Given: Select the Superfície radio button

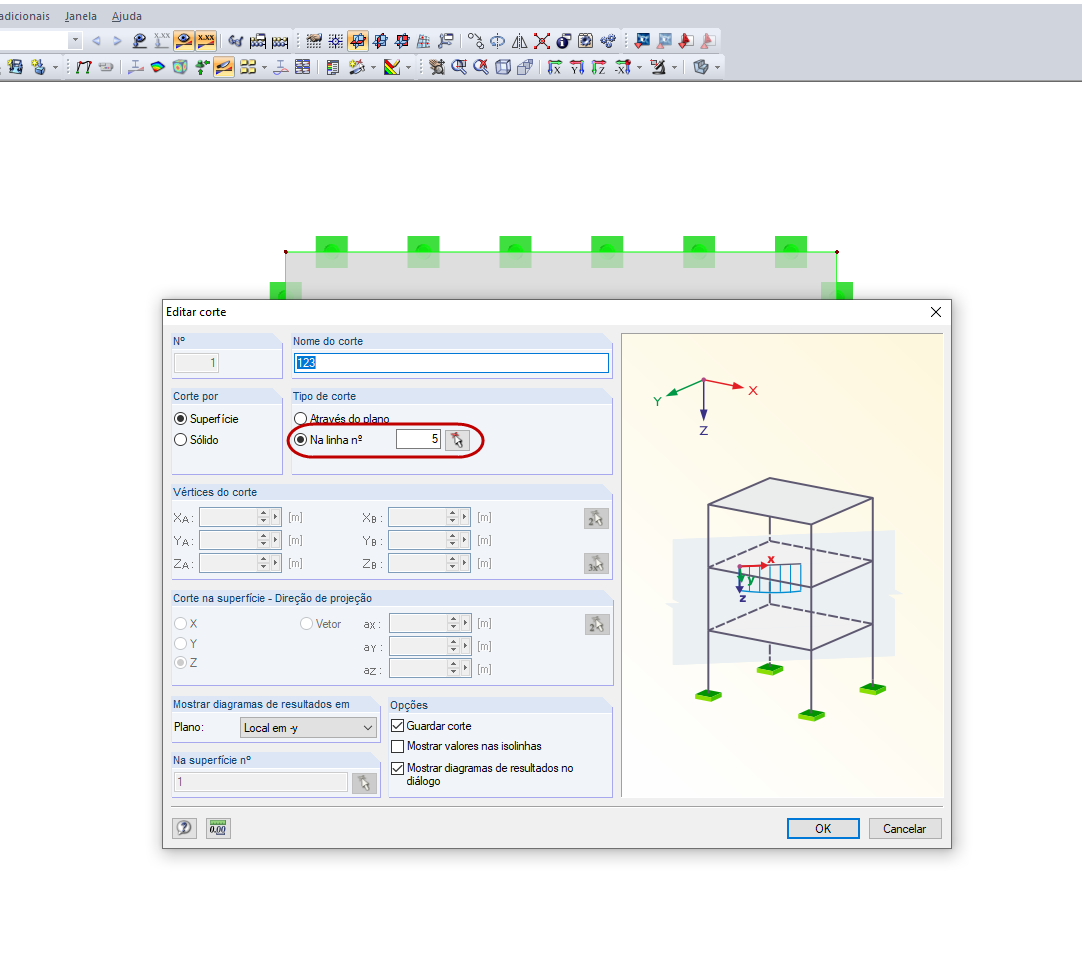Looking at the screenshot, I should click(181, 419).
